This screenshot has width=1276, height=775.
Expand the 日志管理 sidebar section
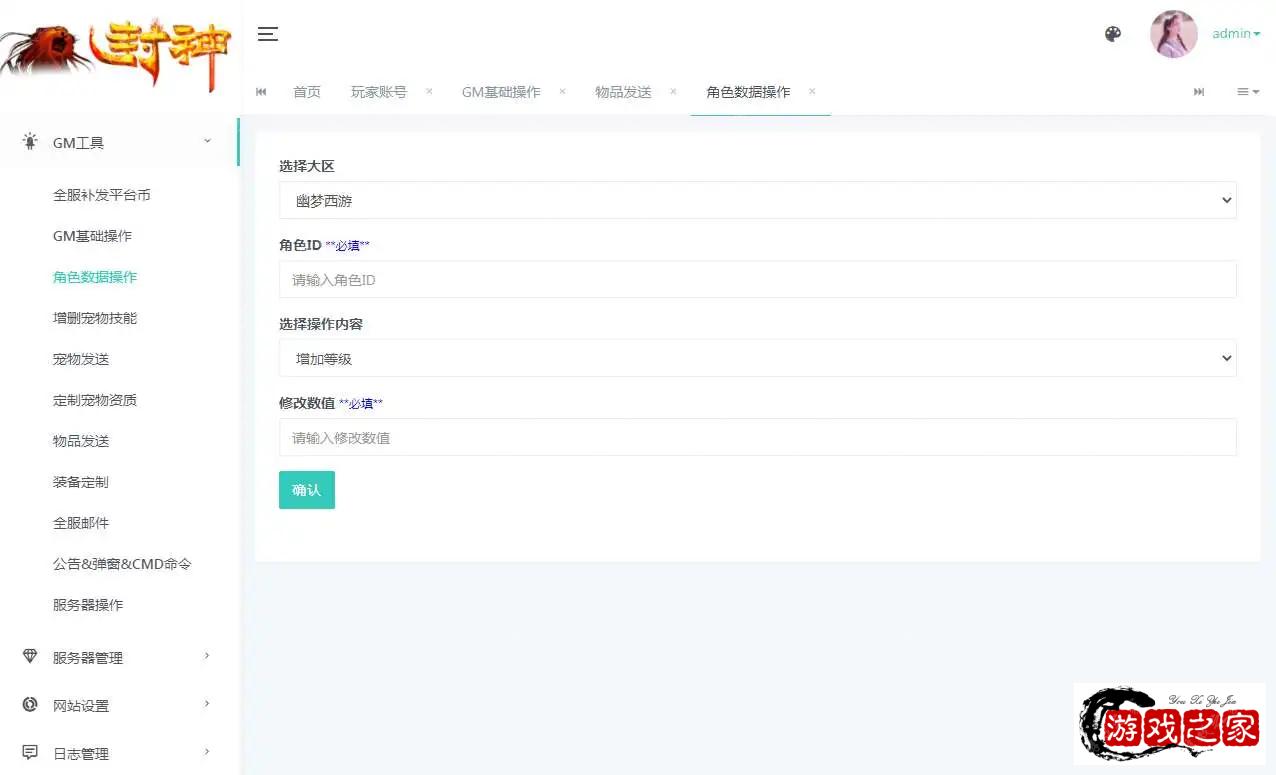click(x=120, y=753)
